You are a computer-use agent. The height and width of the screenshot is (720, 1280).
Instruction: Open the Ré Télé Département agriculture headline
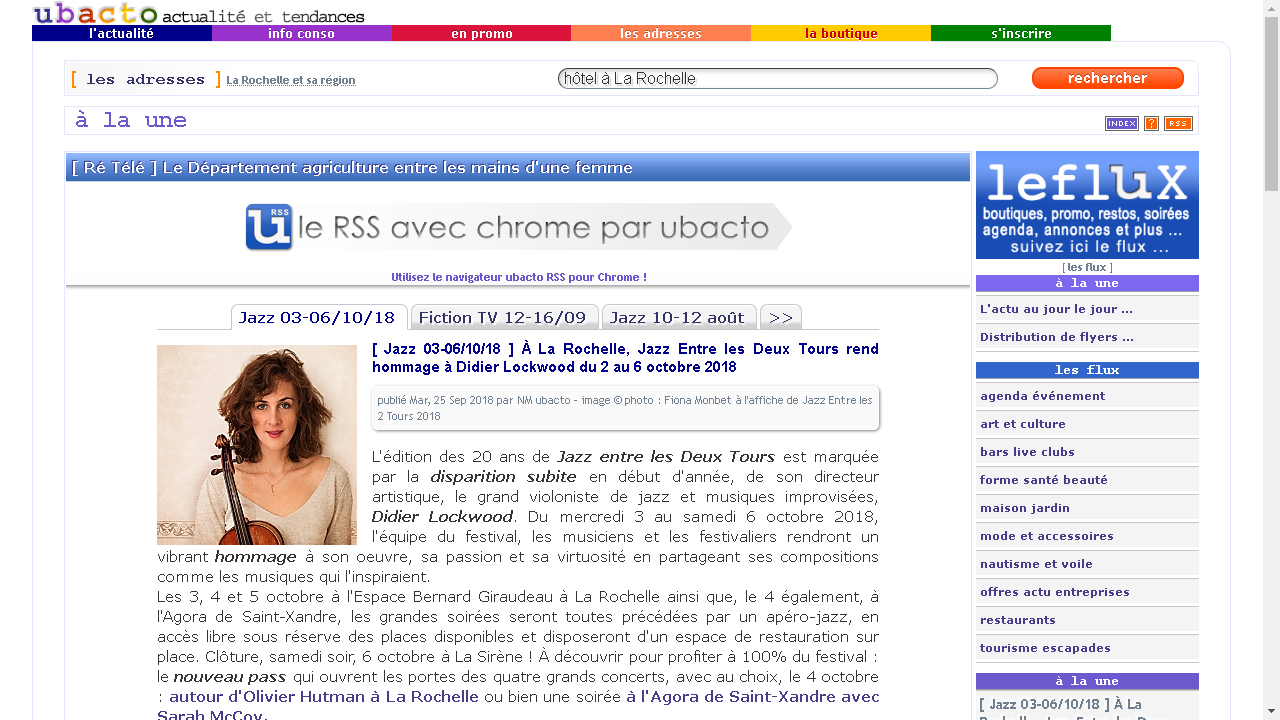(353, 167)
